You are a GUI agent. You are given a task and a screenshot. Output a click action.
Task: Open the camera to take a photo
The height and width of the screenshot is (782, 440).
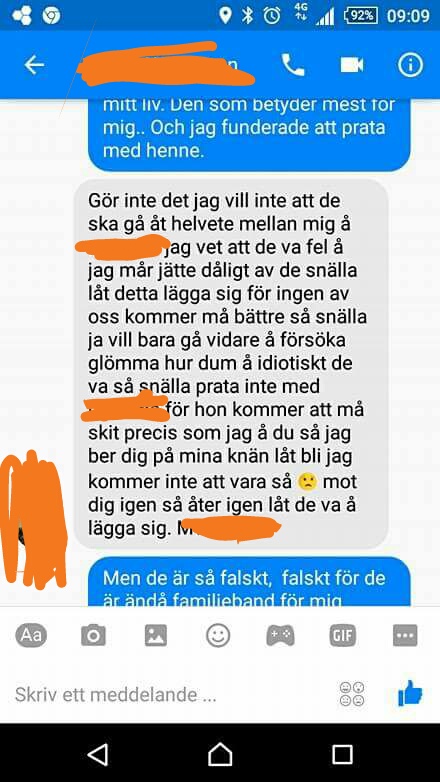point(93,635)
